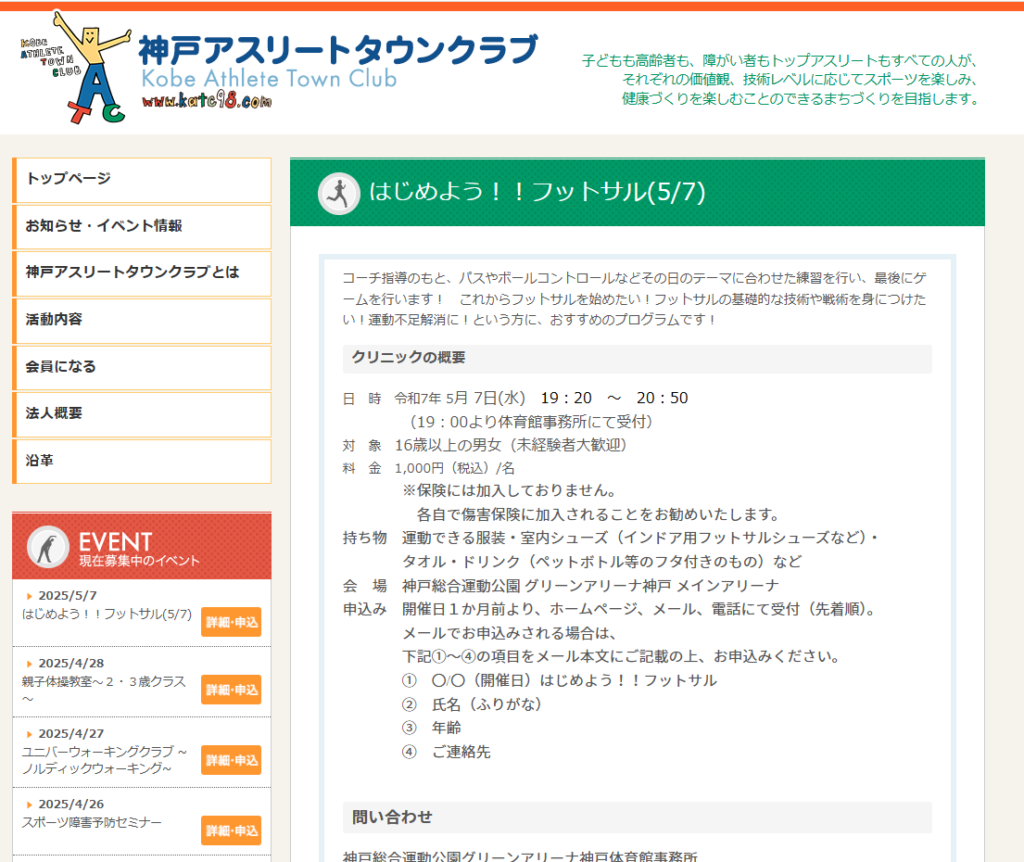Click the fee text 1,000円（税込）/名
1024x862 pixels.
click(455, 469)
